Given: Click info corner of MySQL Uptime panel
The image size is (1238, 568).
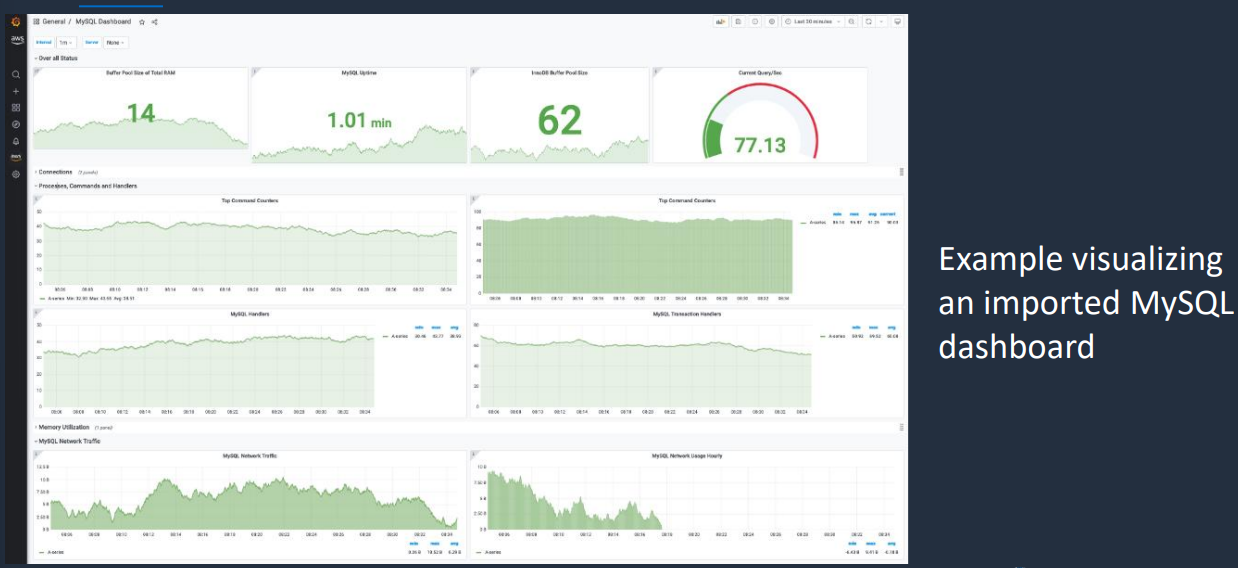Looking at the screenshot, I should coord(254,71).
